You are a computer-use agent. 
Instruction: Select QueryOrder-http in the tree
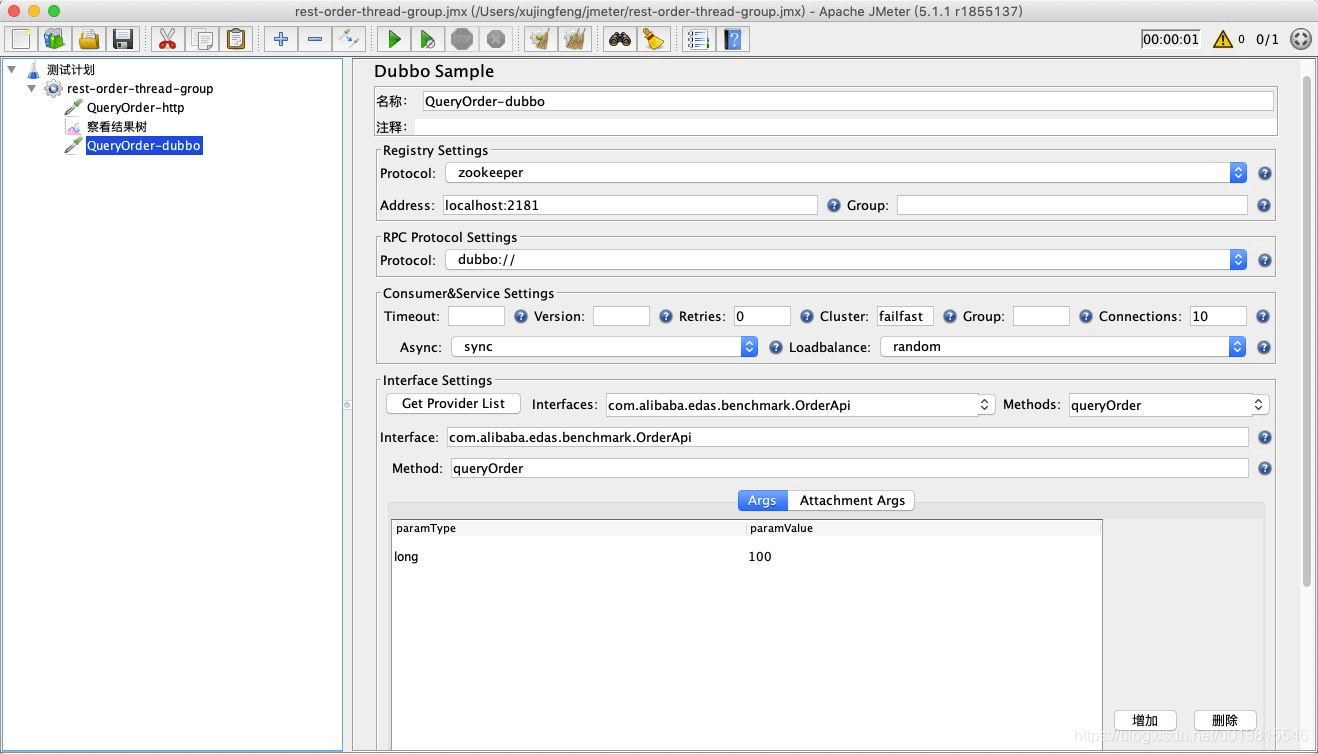click(x=135, y=108)
